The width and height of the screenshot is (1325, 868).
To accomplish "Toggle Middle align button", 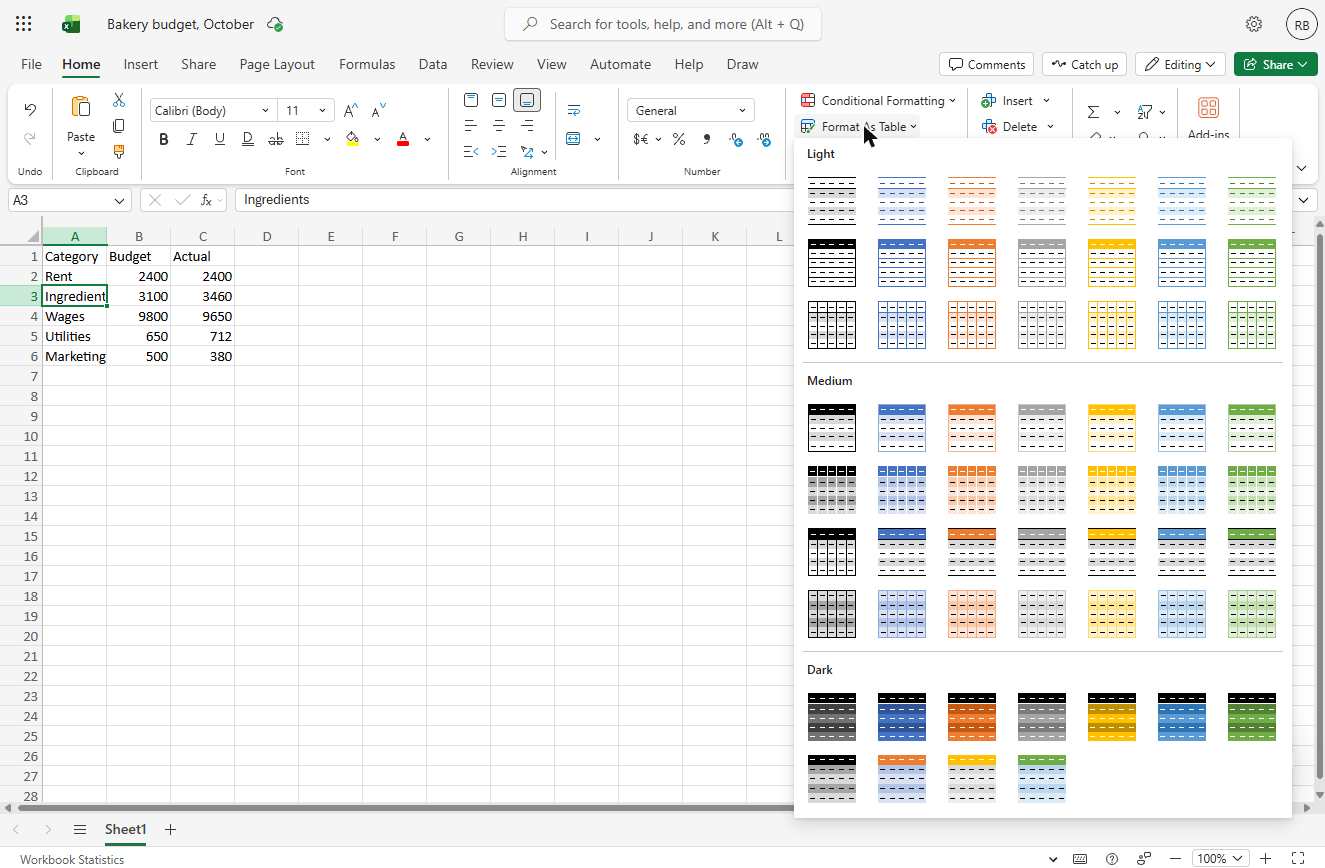I will coord(499,100).
